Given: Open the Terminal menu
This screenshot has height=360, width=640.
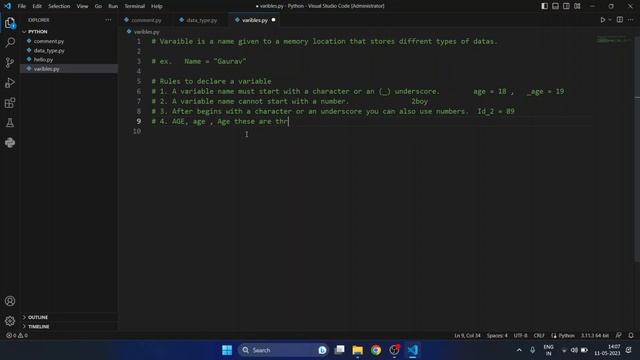Looking at the screenshot, I should (135, 6).
